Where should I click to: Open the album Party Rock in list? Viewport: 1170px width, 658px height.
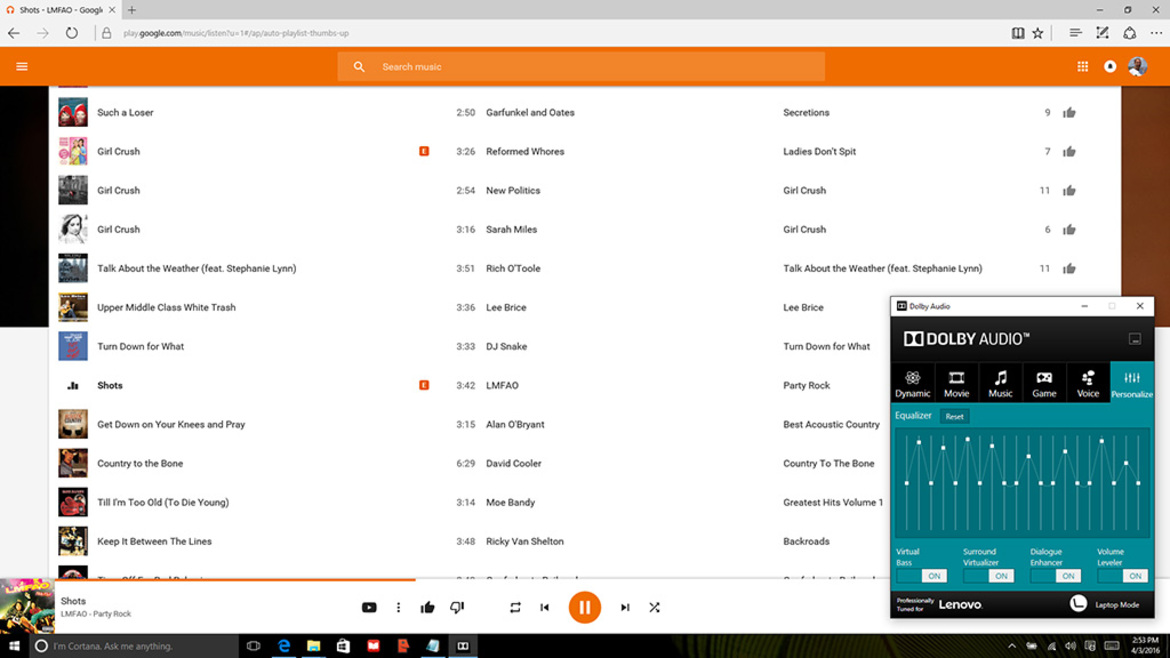(806, 386)
